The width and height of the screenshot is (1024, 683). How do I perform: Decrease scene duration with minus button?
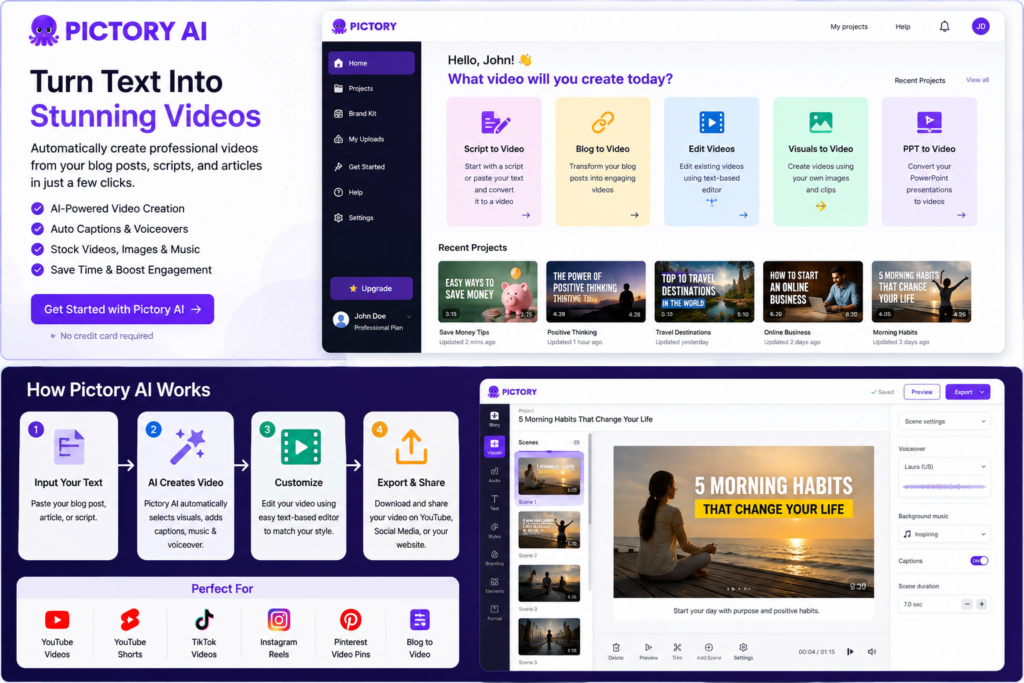point(967,604)
